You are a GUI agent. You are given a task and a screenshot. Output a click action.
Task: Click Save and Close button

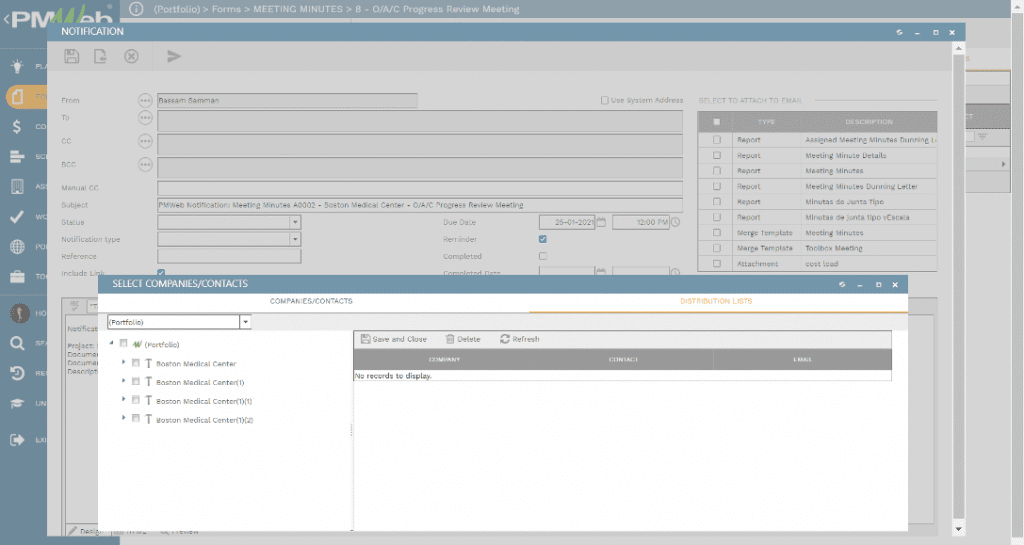394,339
